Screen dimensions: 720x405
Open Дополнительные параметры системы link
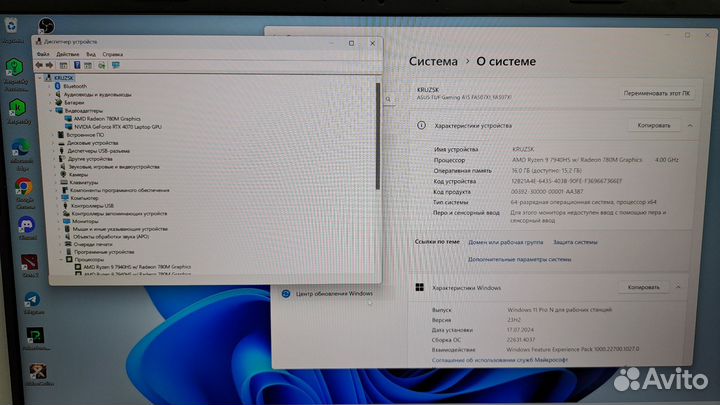tap(519, 259)
